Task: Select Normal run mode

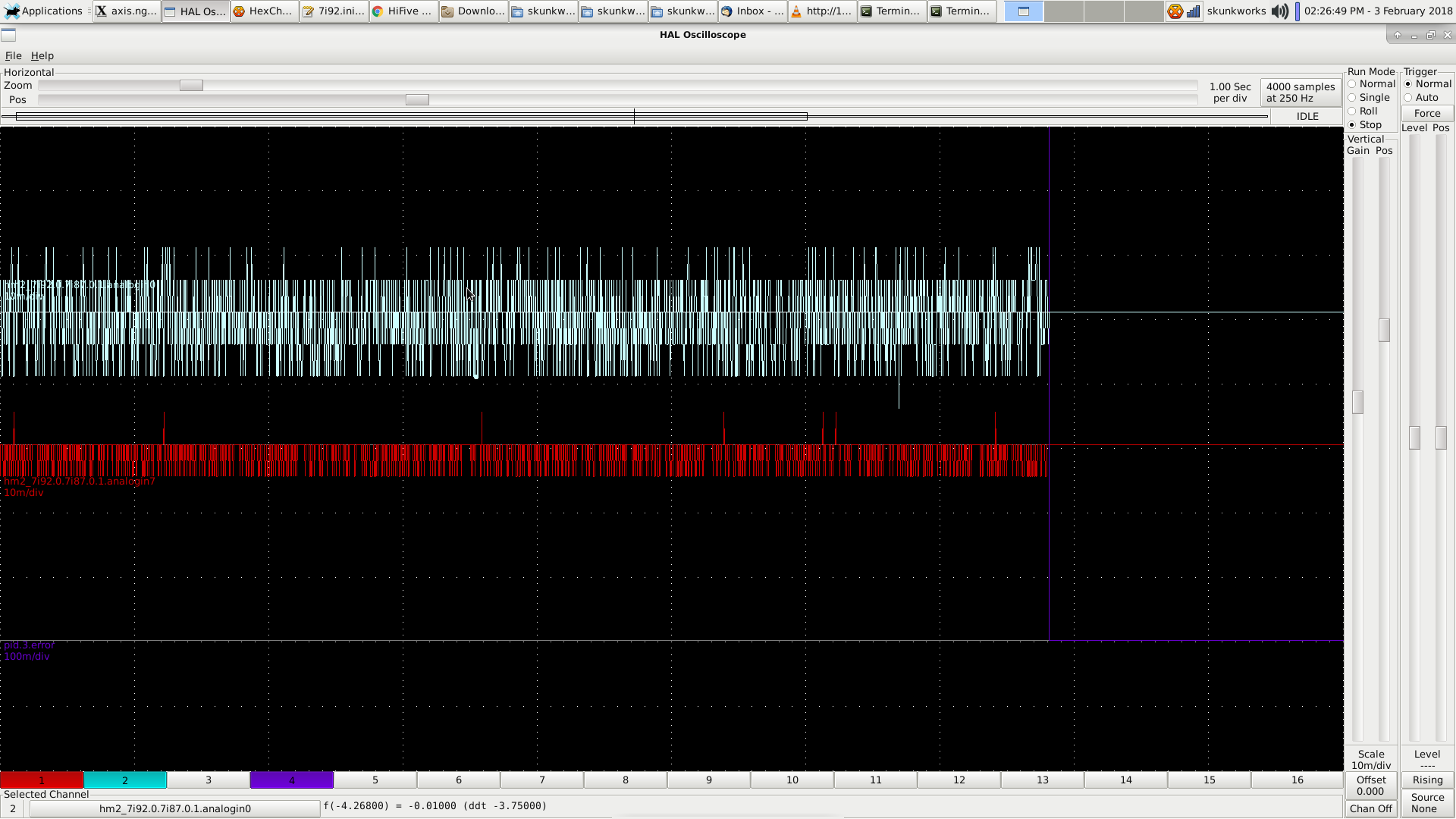Action: pyautogui.click(x=1371, y=84)
